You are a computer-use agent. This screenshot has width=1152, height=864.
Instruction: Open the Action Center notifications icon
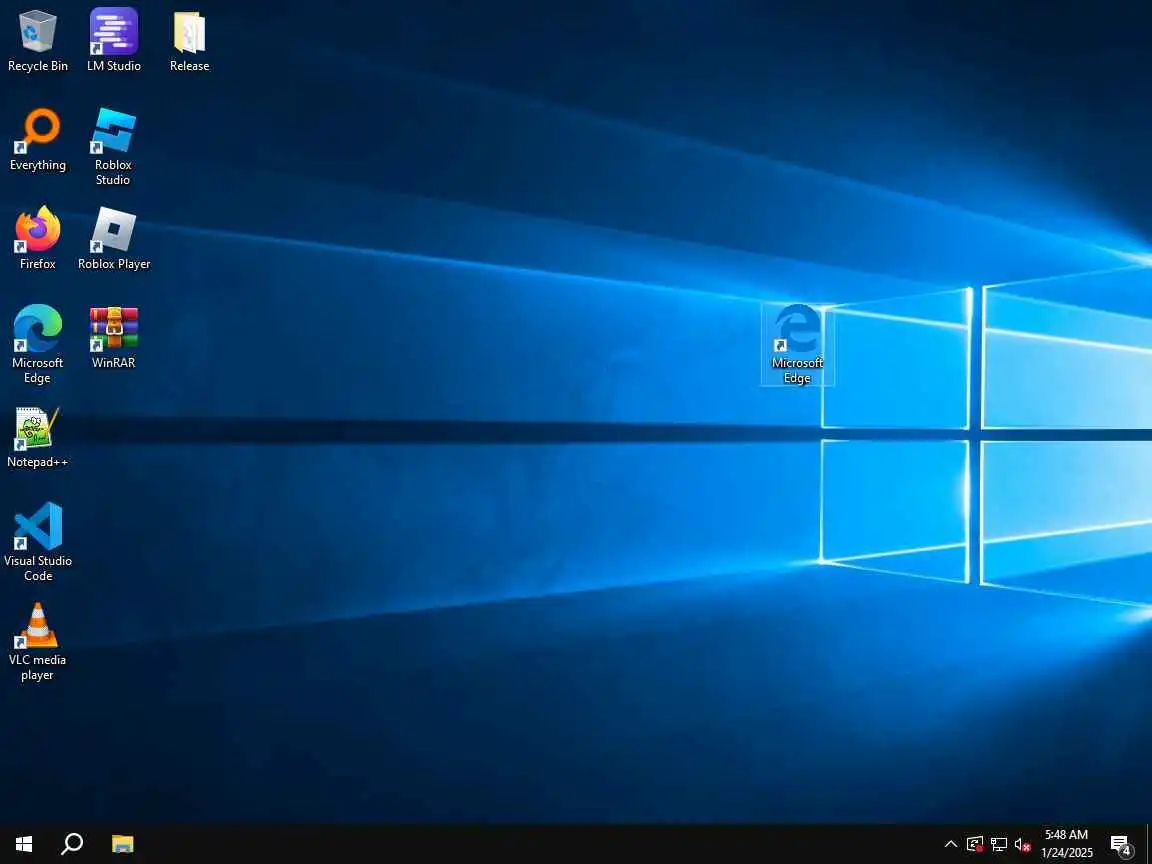1120,845
